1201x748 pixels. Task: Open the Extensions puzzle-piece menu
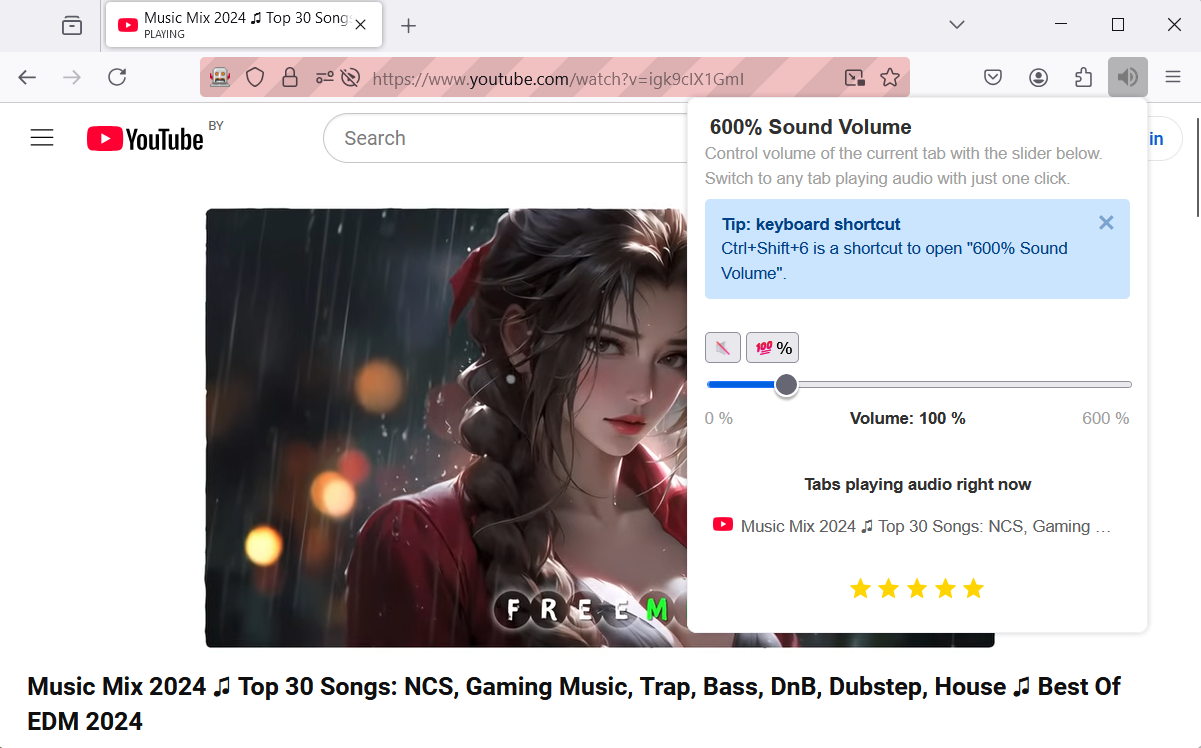(1083, 77)
